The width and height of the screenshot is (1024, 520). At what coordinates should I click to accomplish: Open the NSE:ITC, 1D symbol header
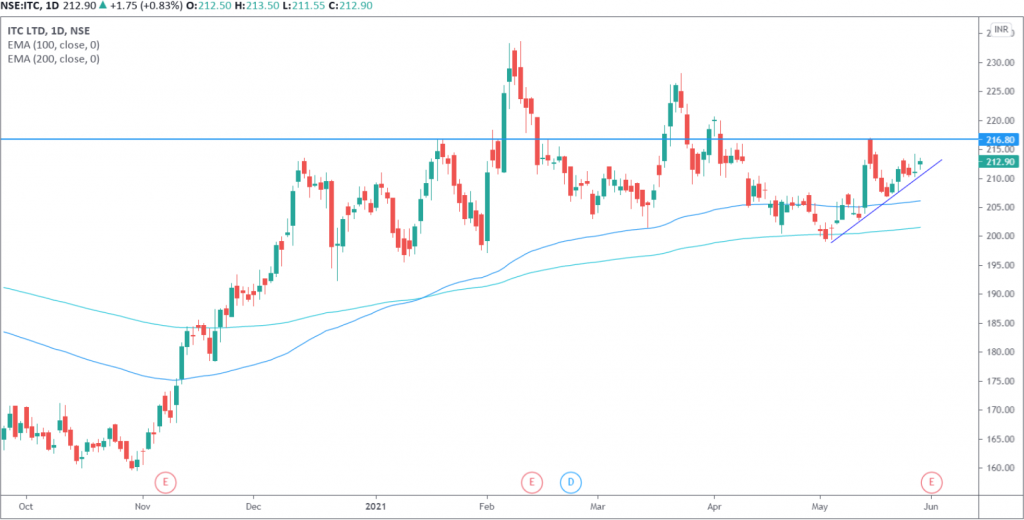click(x=29, y=8)
